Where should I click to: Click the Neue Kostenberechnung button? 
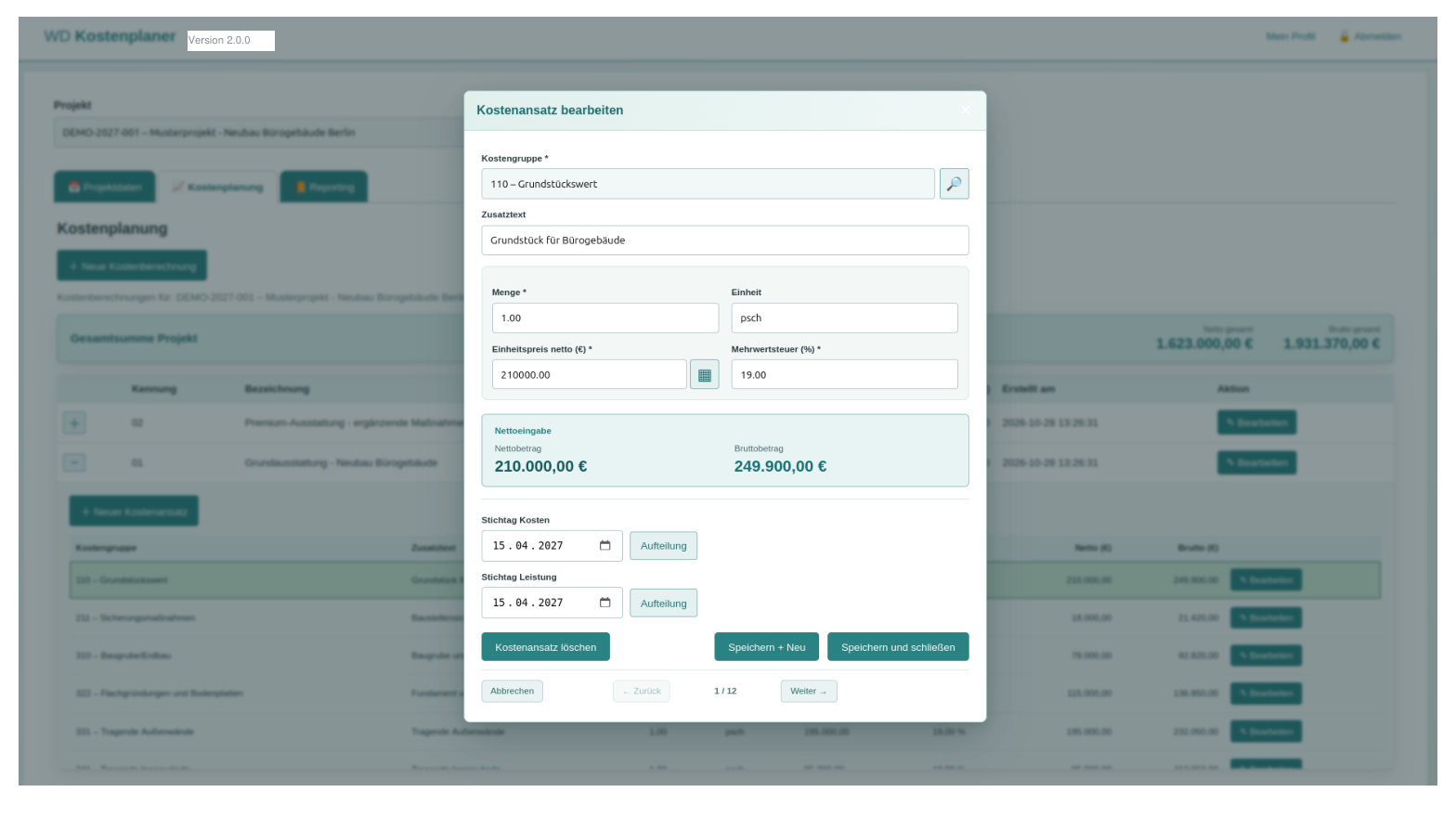click(132, 266)
